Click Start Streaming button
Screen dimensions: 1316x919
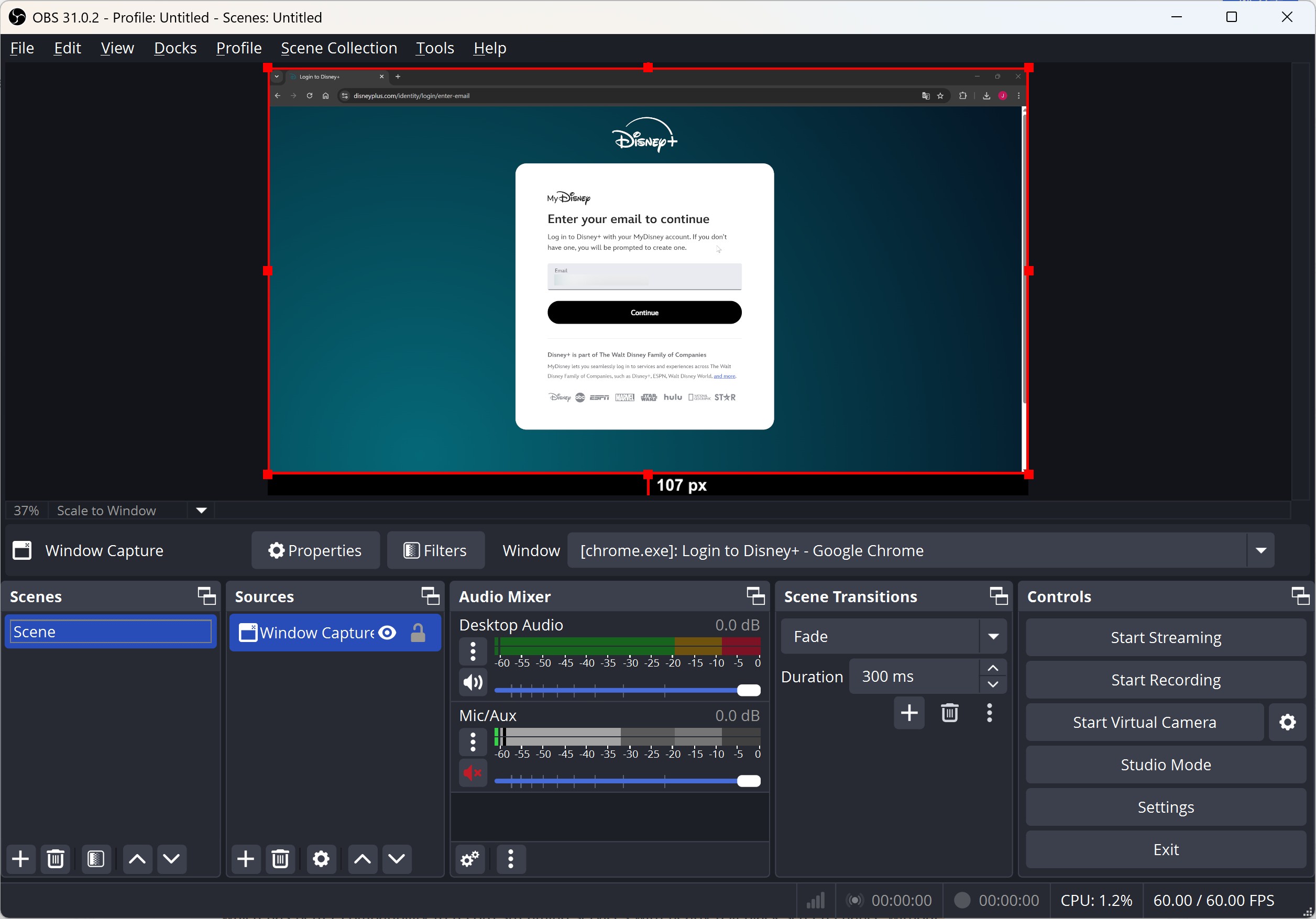1165,637
